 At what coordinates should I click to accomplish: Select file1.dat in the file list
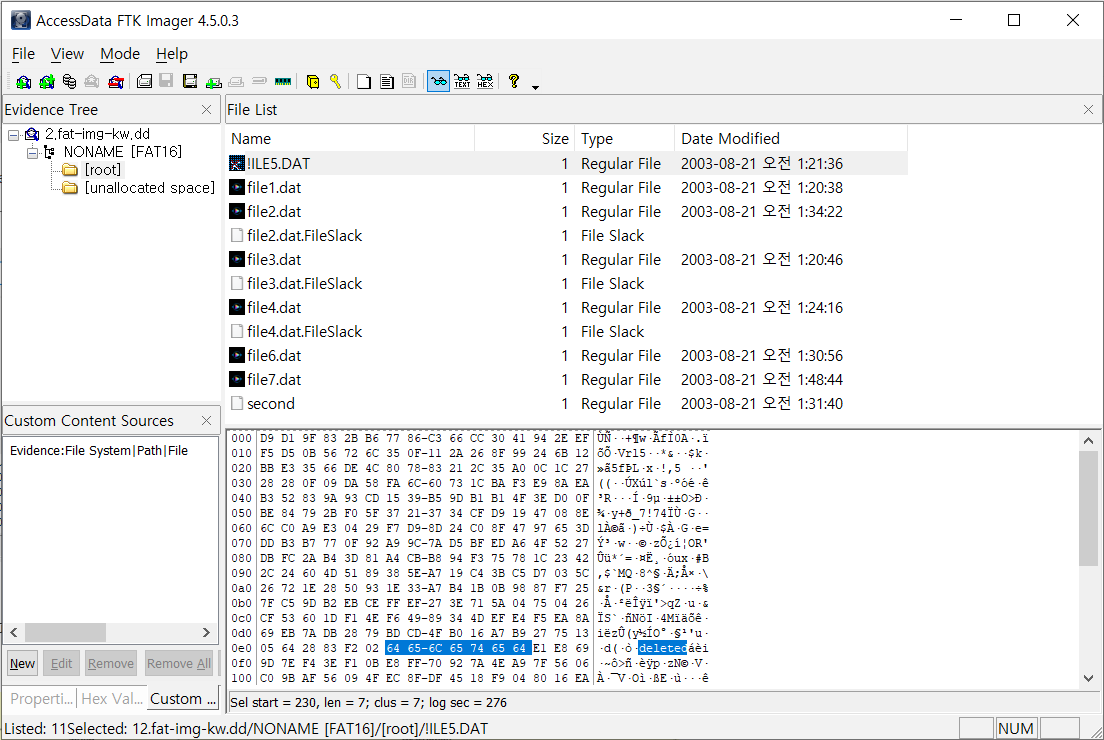(274, 188)
